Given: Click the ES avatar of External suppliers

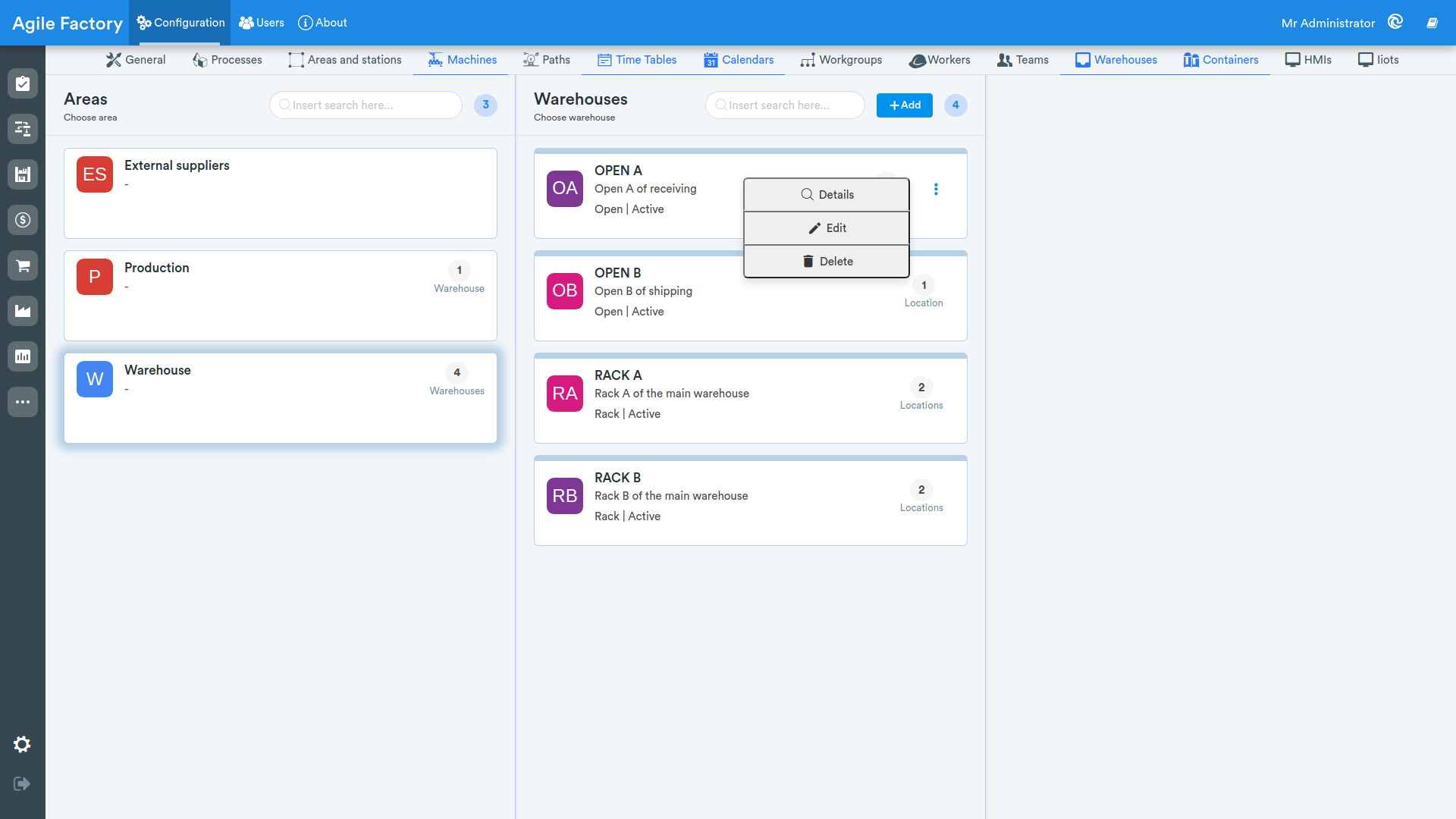Looking at the screenshot, I should 95,174.
